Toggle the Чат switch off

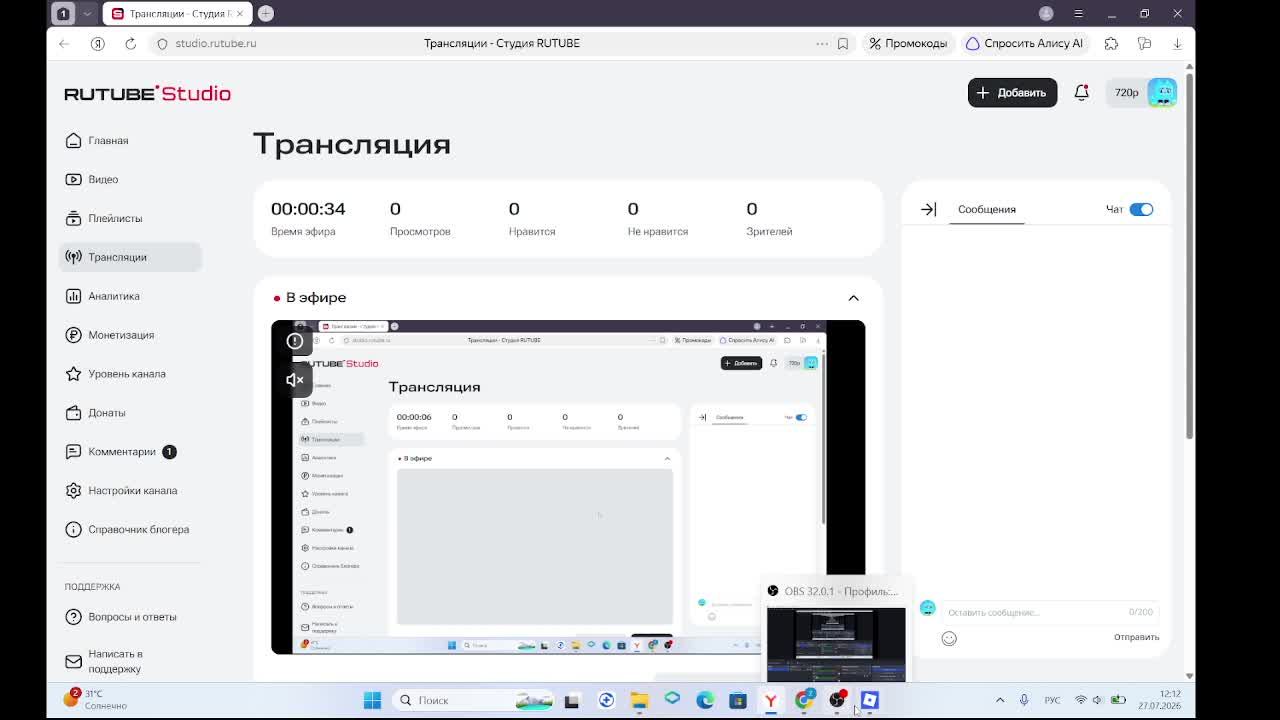click(1141, 209)
